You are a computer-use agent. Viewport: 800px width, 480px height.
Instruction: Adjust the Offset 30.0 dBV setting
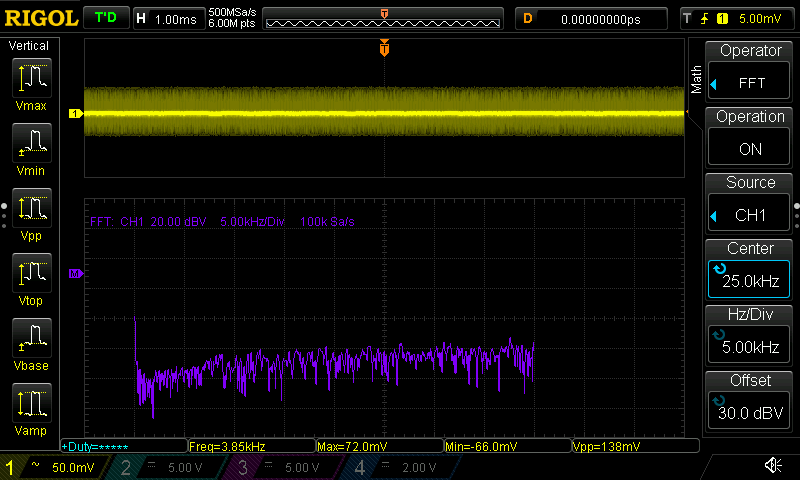(749, 412)
